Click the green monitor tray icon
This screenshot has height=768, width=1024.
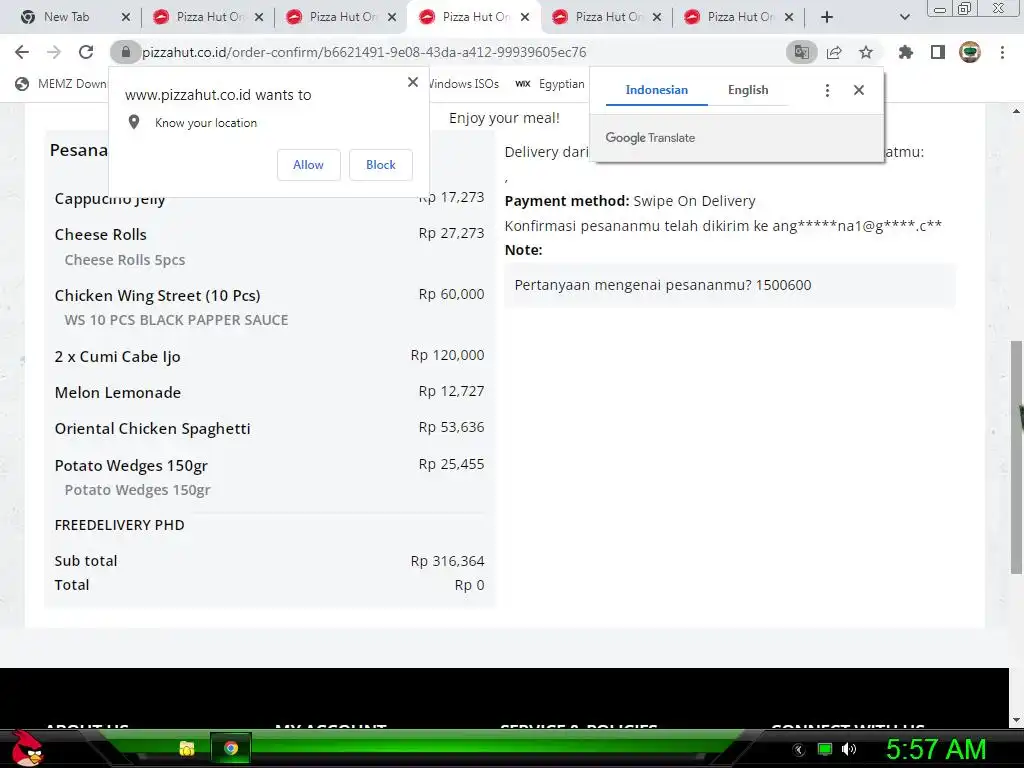[825, 749]
